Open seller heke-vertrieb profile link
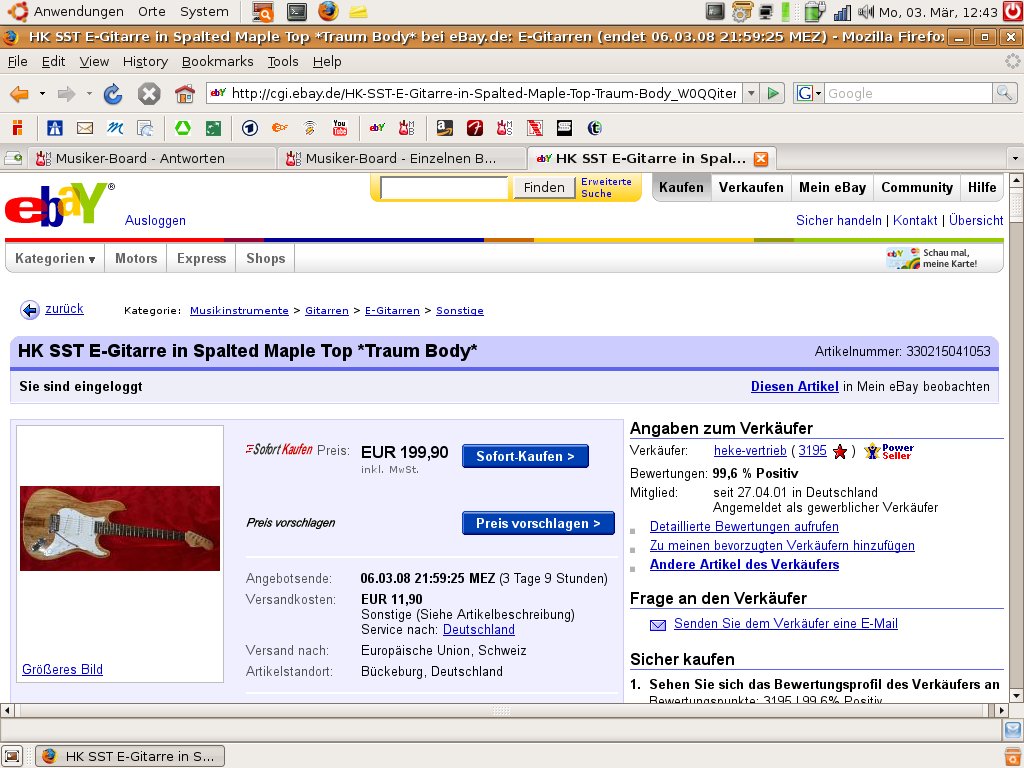Screen dimensions: 1024x768 click(750, 451)
